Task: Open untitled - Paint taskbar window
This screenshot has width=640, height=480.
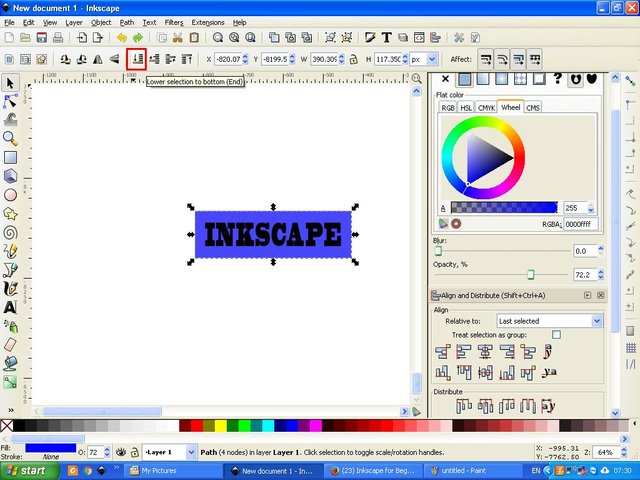Action: point(471,471)
